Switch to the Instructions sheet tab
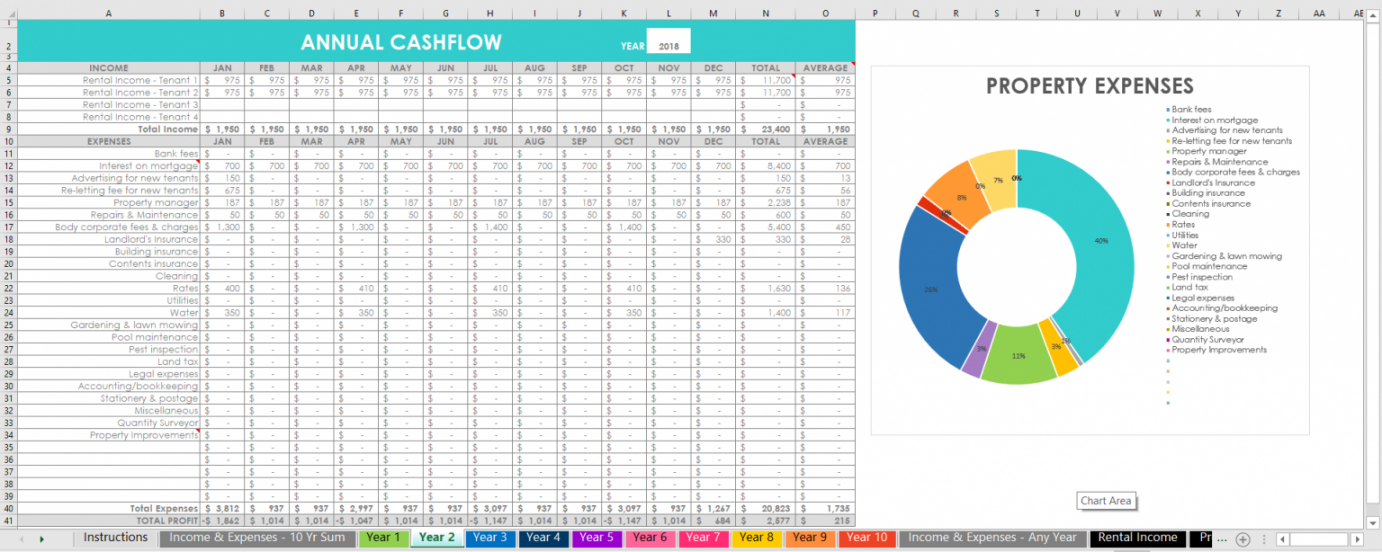 click(115, 538)
